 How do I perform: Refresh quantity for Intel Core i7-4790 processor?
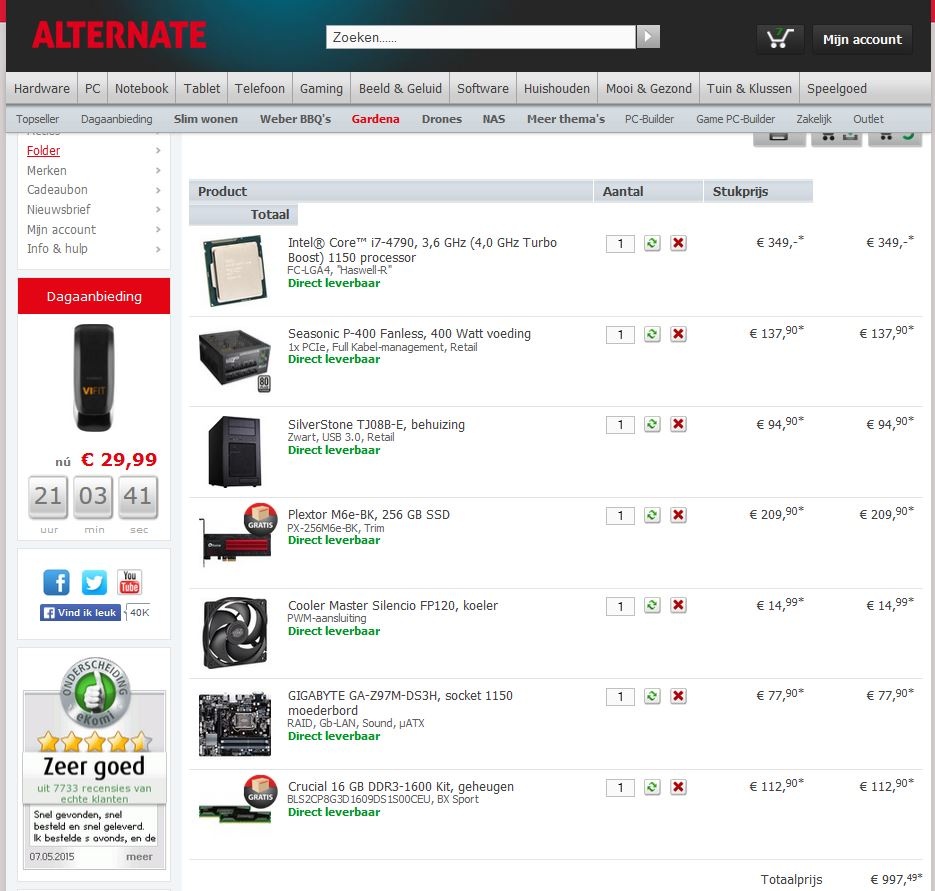tap(652, 243)
